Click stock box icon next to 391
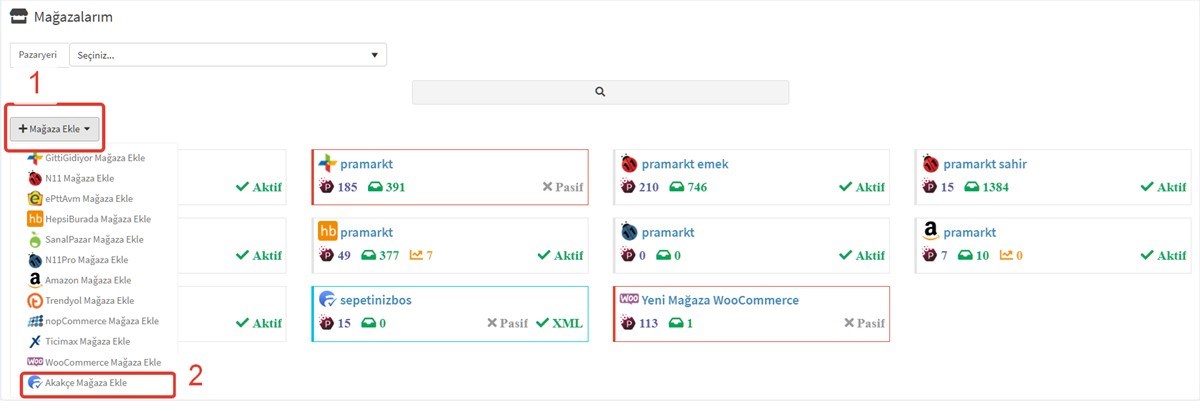 [x=374, y=187]
